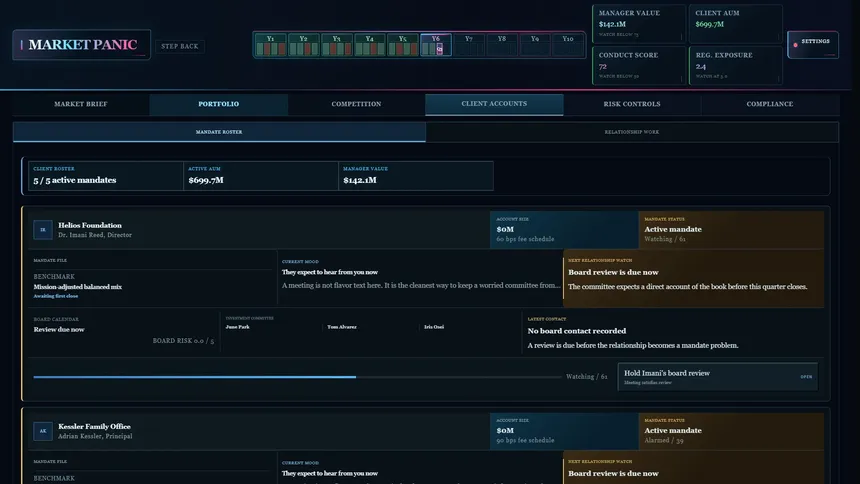860x484 pixels.
Task: Click Kessler Active mandate status panel
Action: [x=731, y=431]
